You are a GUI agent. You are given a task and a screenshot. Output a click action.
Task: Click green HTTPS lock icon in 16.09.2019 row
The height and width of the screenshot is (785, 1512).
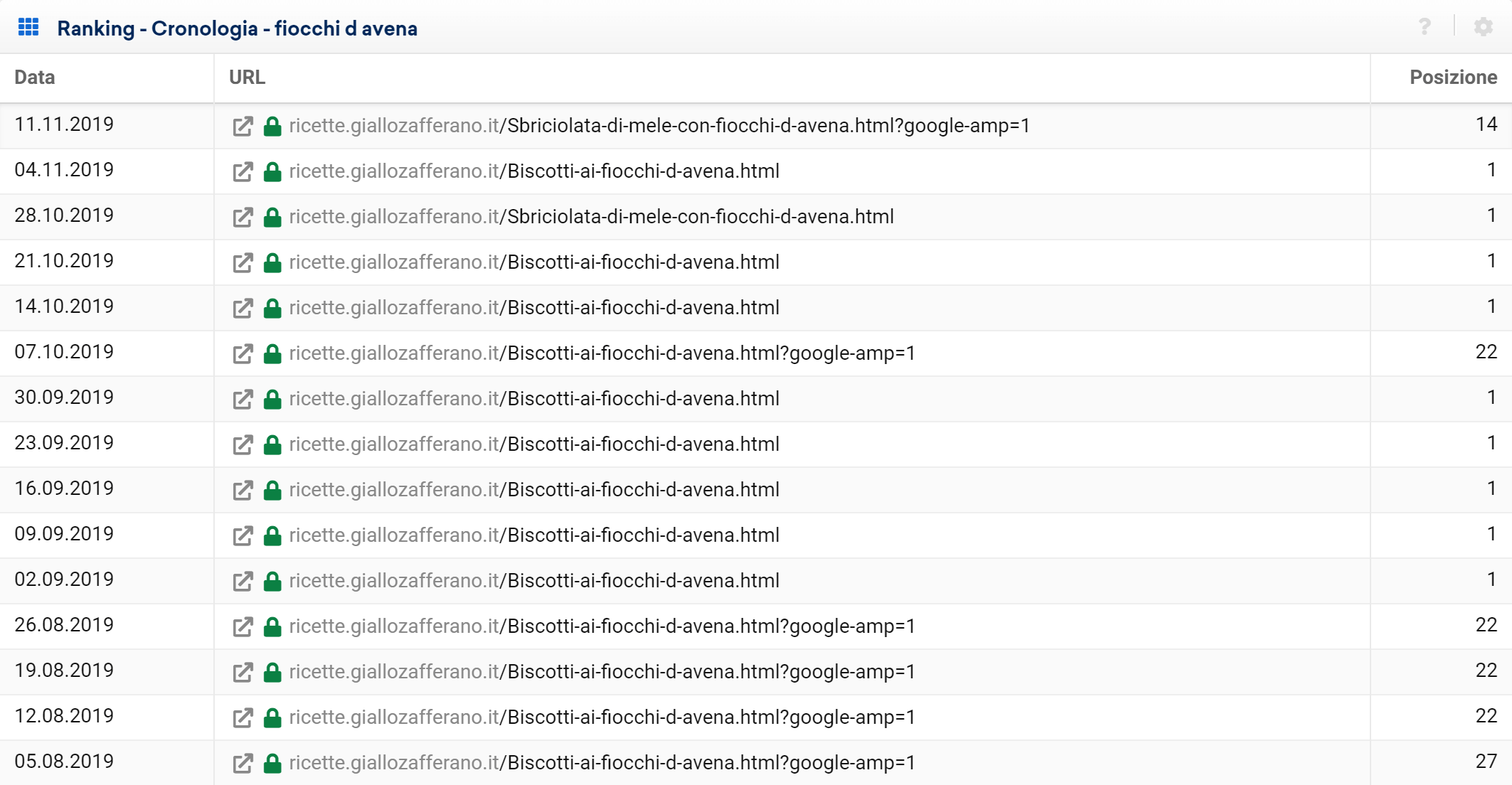(x=272, y=490)
